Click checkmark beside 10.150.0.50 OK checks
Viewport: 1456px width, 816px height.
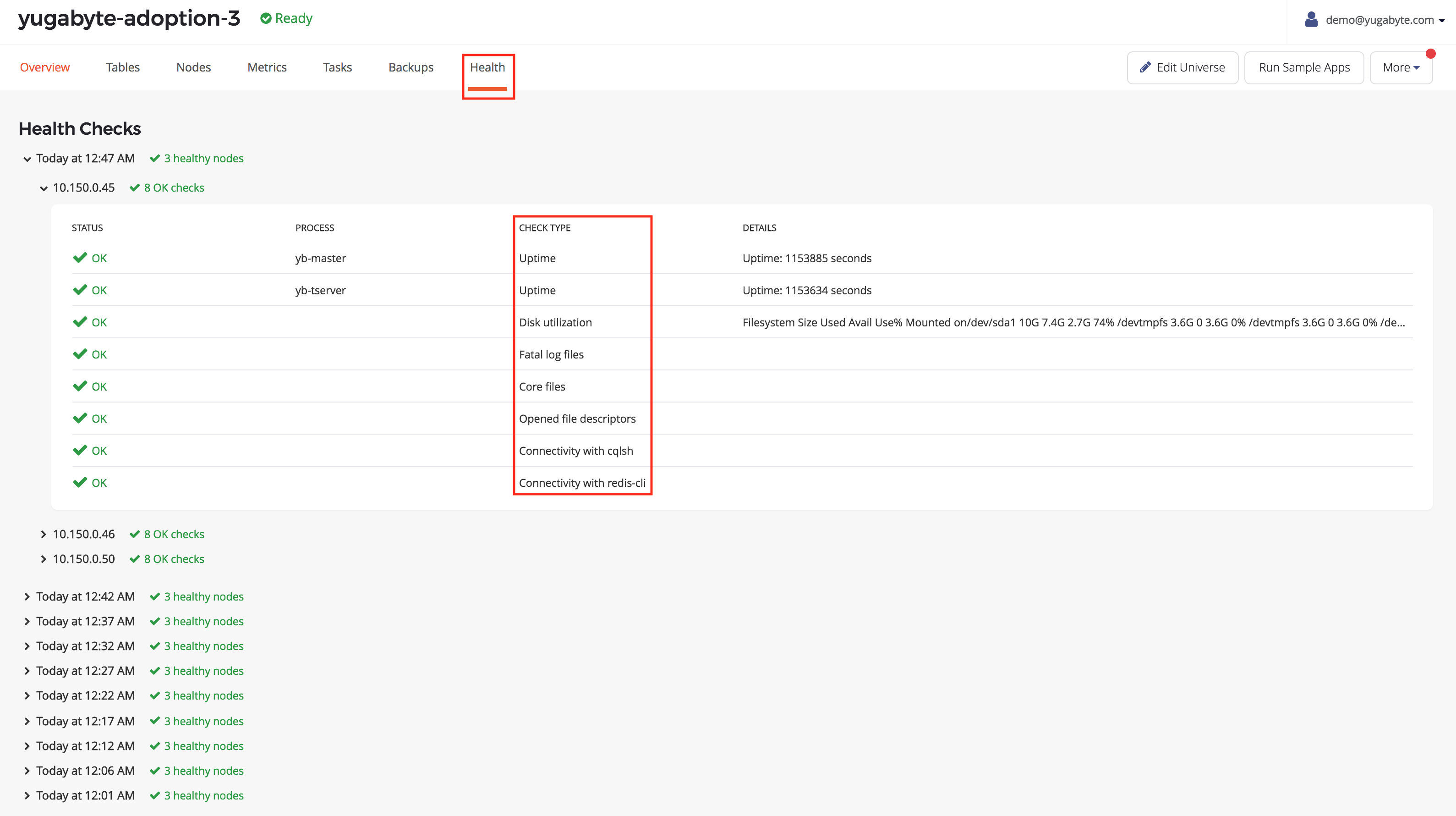coord(135,559)
